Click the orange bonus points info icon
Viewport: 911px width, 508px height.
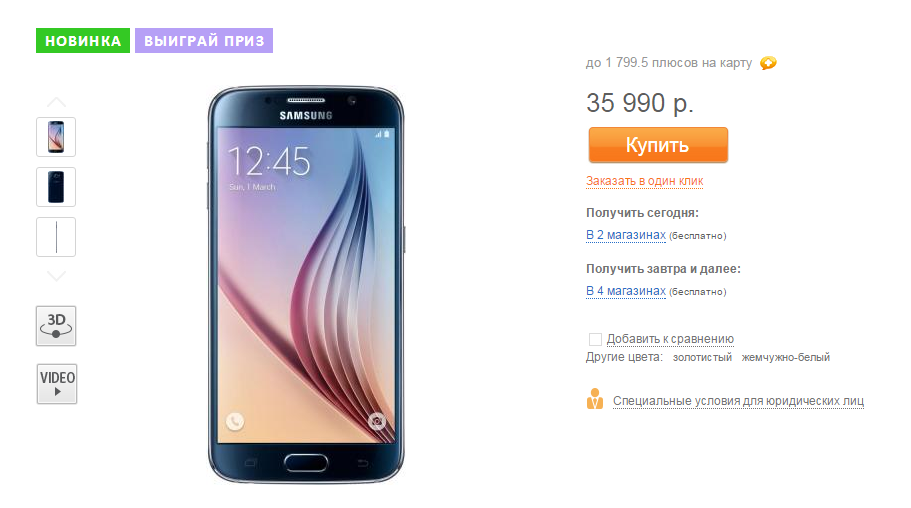coord(768,63)
